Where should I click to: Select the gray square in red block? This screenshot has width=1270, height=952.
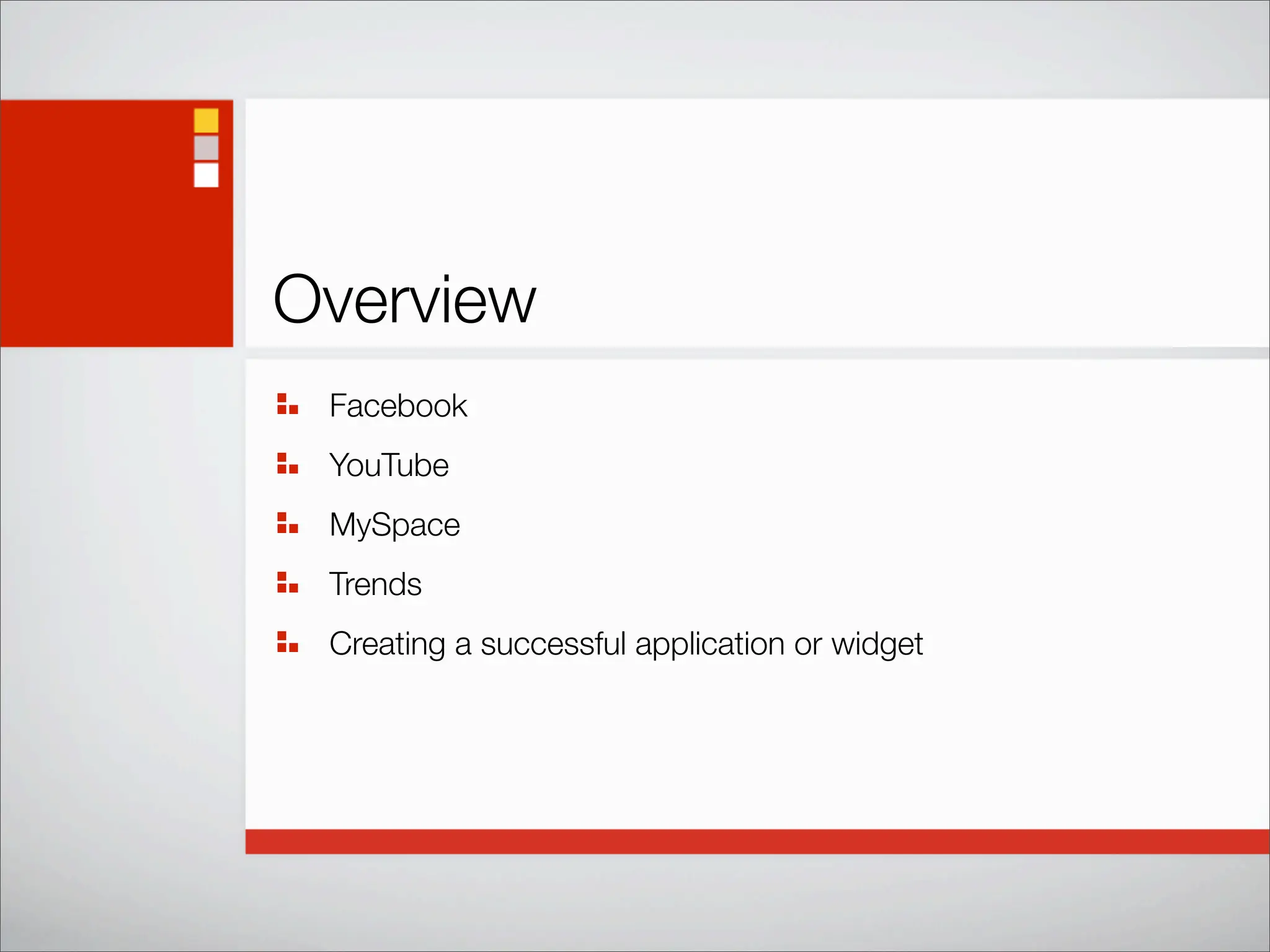coord(206,148)
